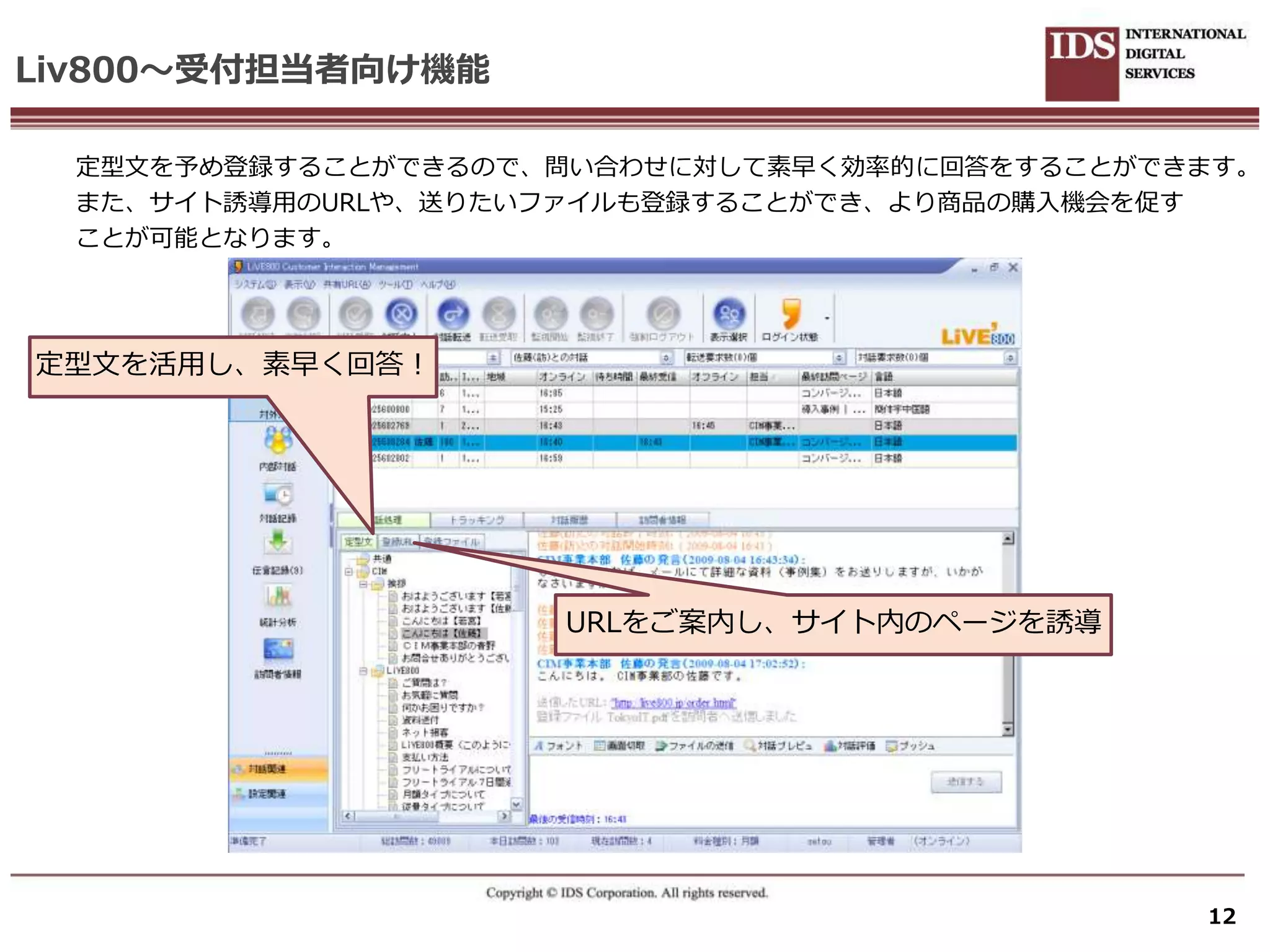1270x952 pixels.
Task: Open the 共有URL menu
Action: (x=347, y=284)
